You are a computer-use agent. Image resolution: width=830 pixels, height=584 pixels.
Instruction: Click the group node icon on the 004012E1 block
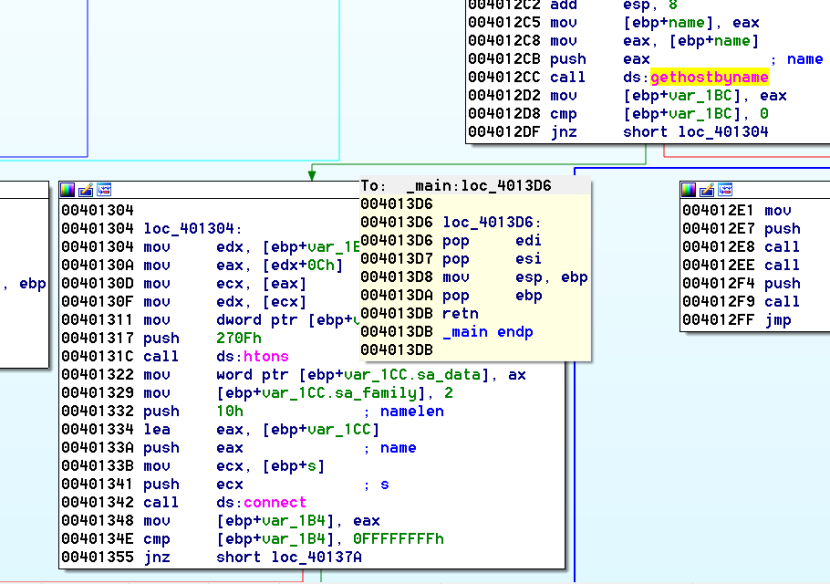(x=725, y=189)
